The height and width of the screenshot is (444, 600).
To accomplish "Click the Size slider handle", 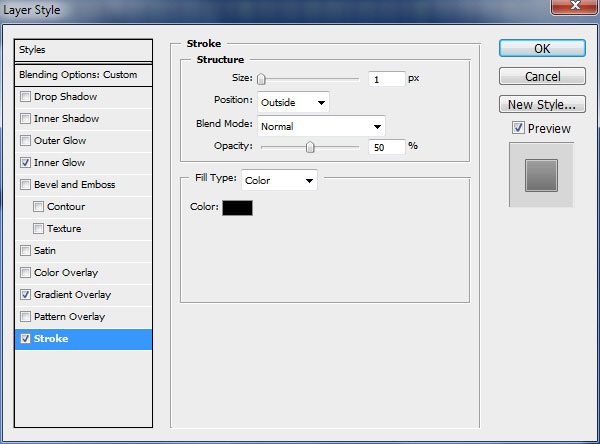I will tap(261, 79).
